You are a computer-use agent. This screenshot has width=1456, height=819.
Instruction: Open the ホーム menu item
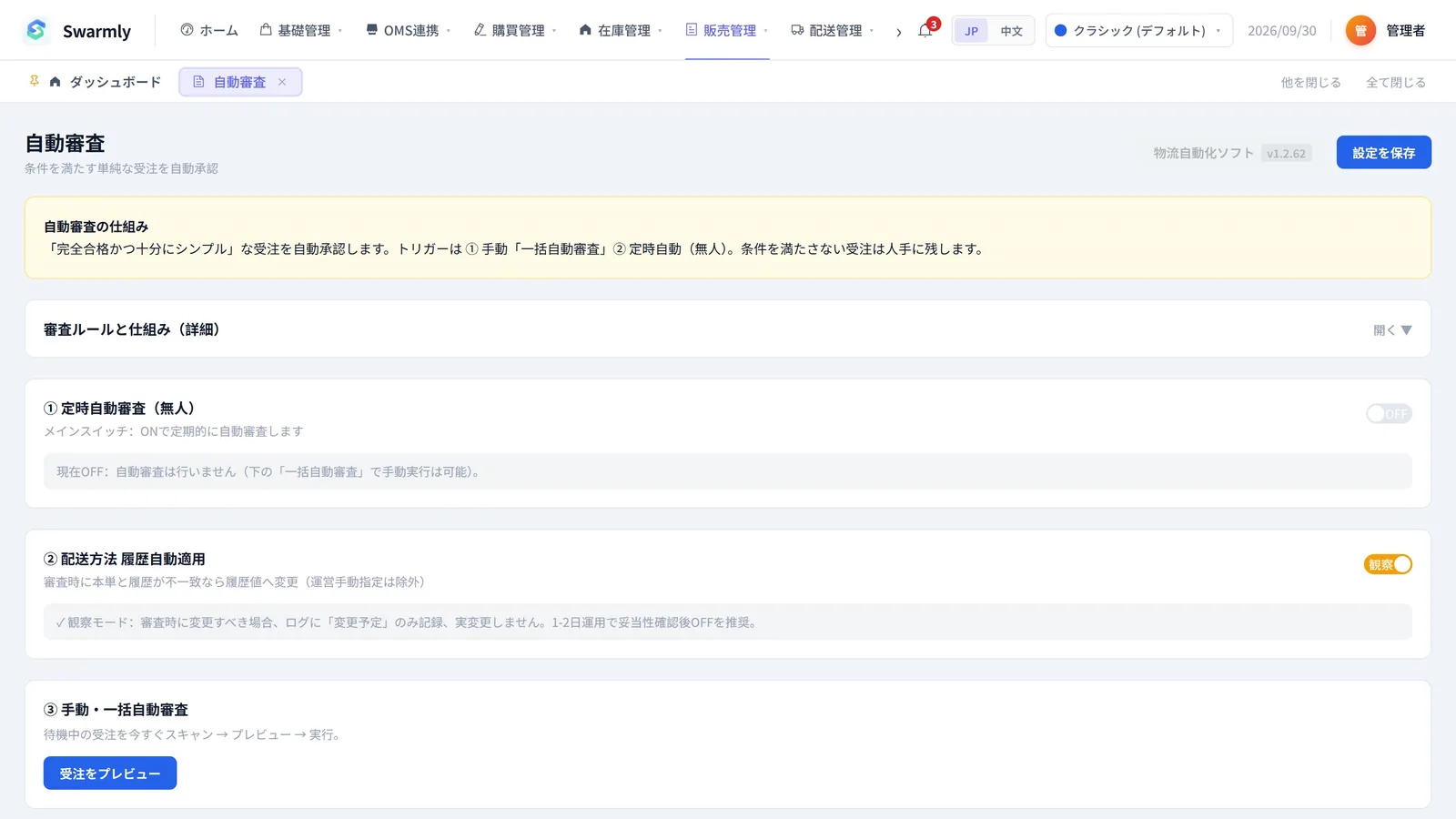point(209,30)
